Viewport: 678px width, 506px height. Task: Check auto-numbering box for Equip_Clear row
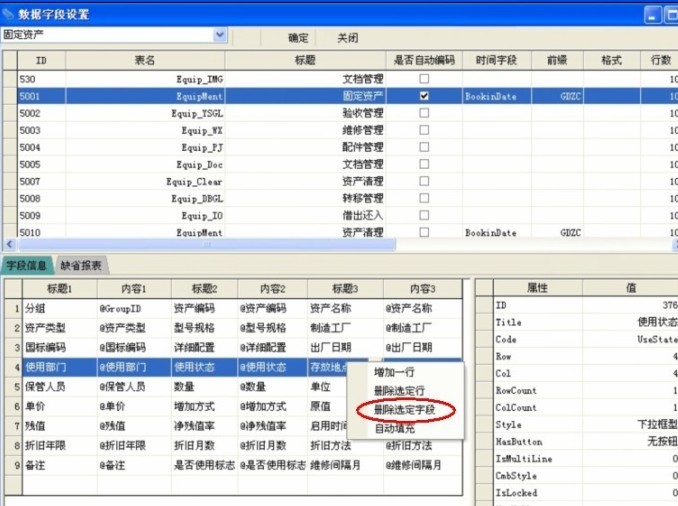(424, 181)
